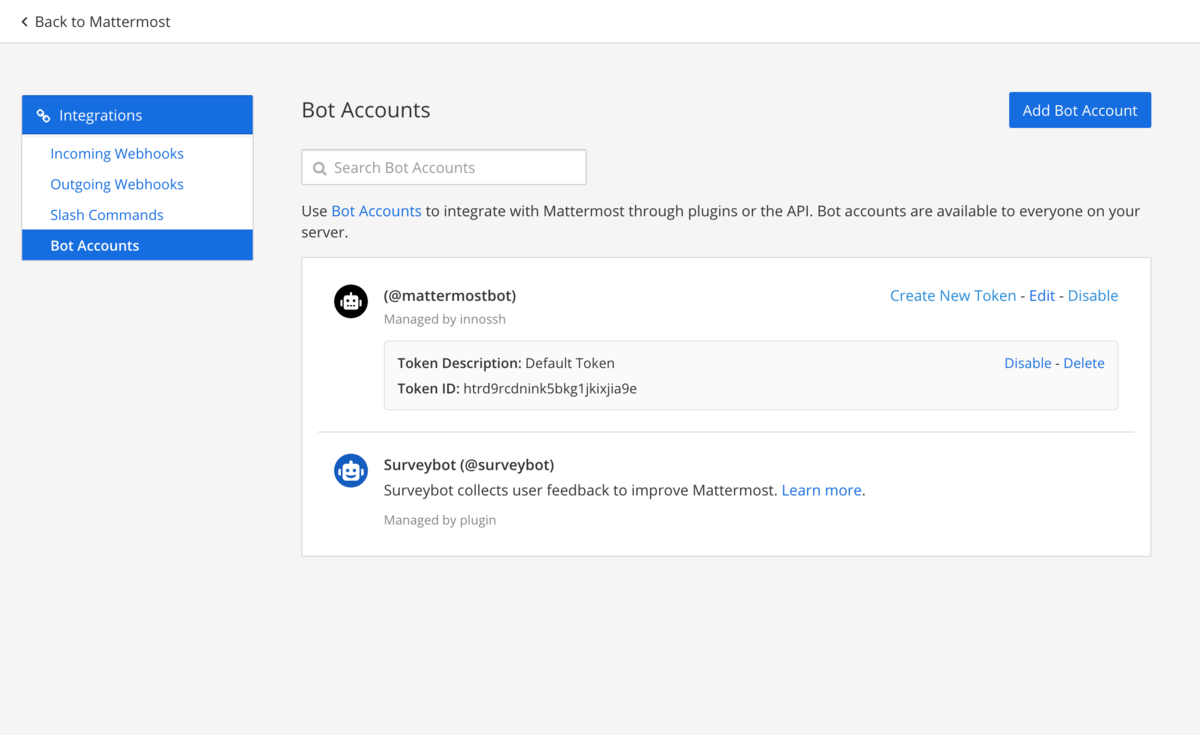Open the Surveybot Learn more link
This screenshot has height=735, width=1200.
[x=822, y=490]
